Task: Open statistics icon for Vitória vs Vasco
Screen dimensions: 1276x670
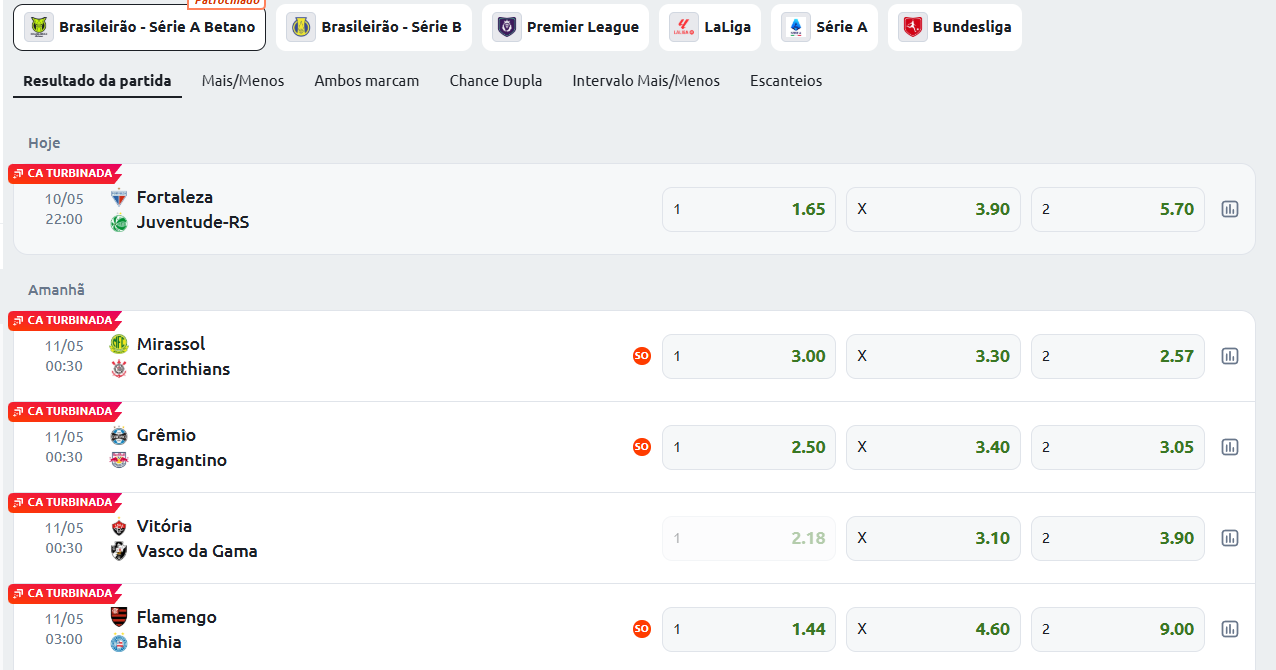Action: pos(1230,538)
